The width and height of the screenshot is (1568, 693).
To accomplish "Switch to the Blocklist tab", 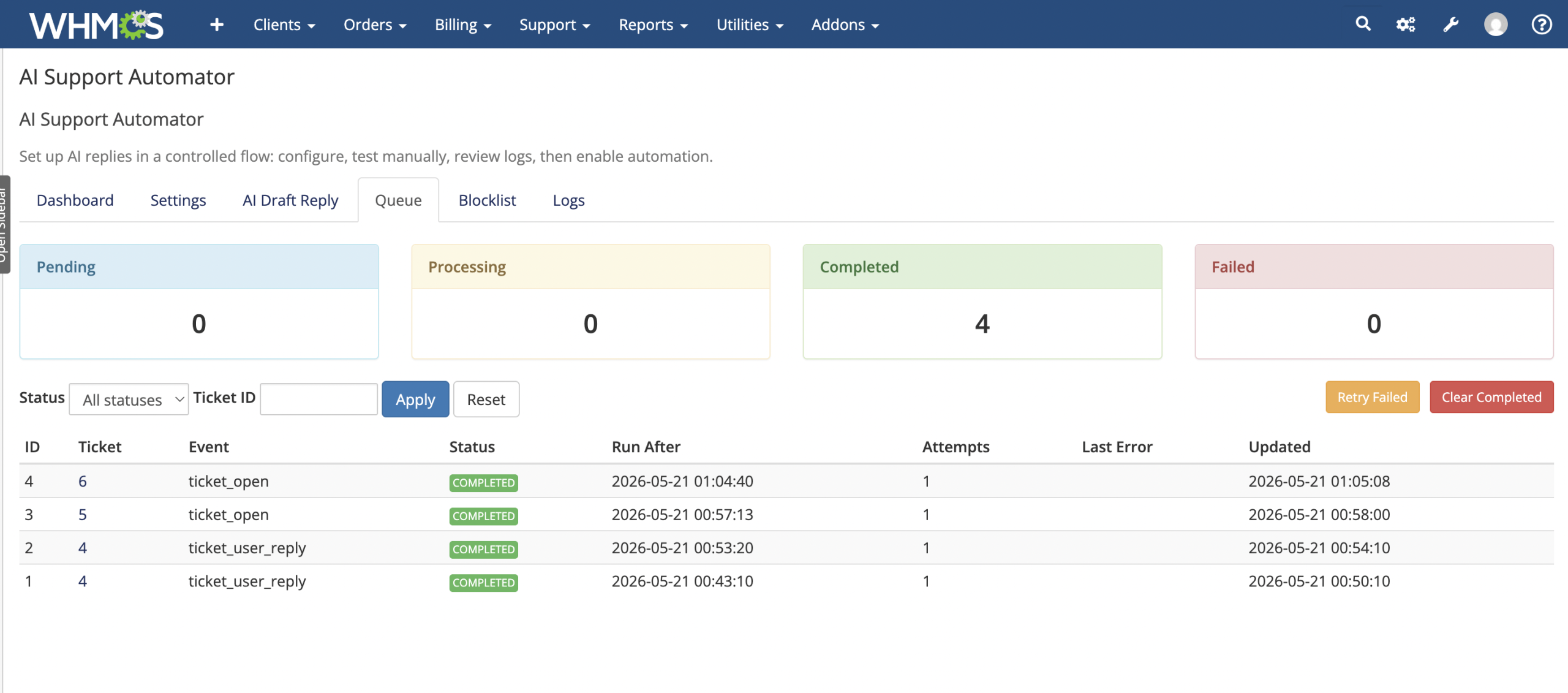I will (487, 200).
